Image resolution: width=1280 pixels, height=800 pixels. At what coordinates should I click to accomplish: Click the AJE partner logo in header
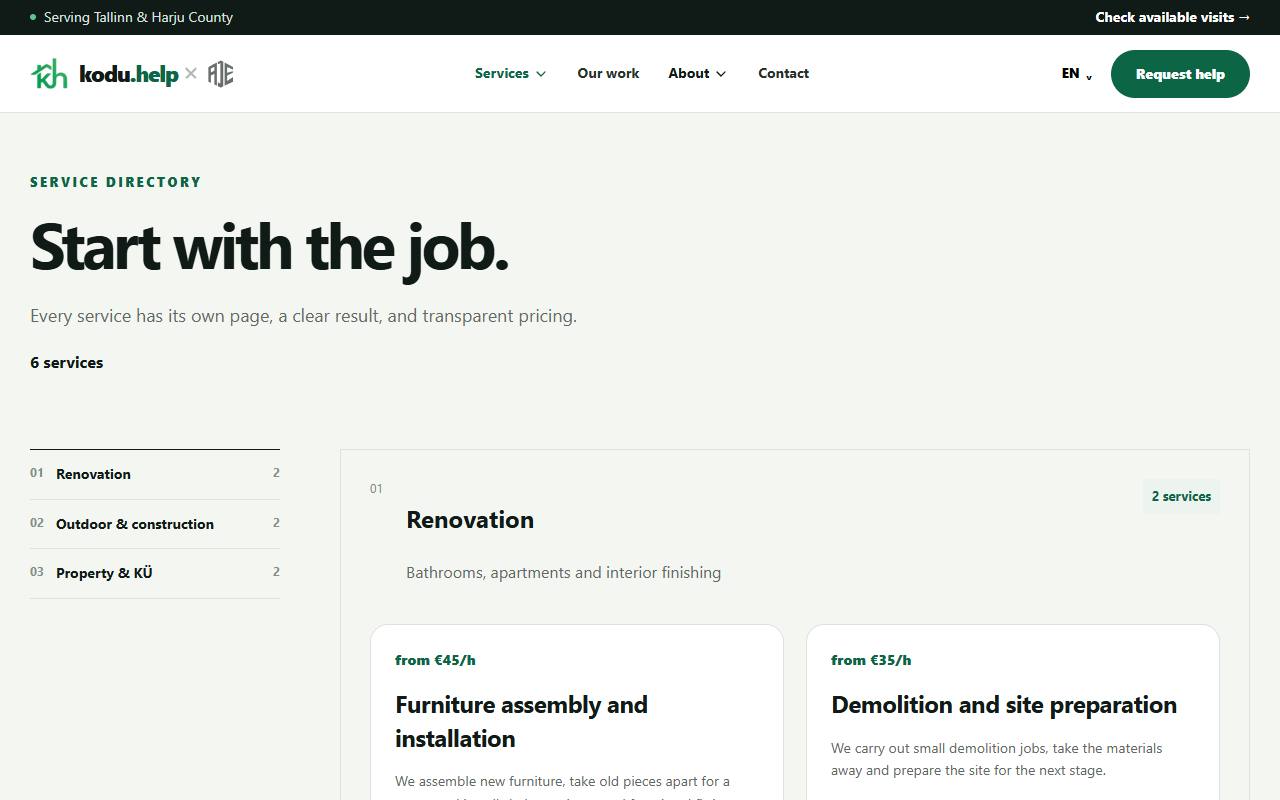(221, 74)
